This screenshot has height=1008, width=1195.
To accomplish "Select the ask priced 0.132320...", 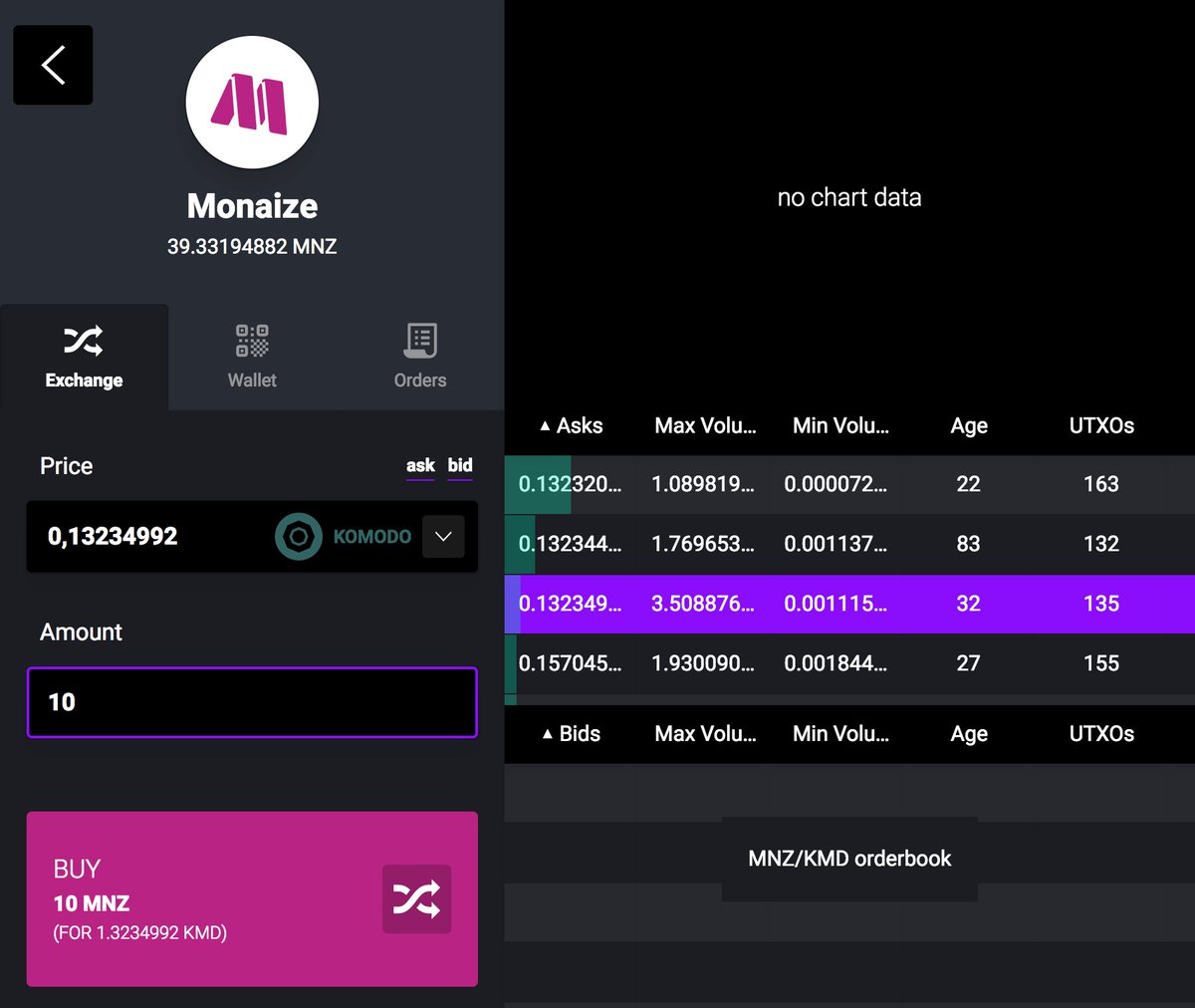I will point(849,484).
